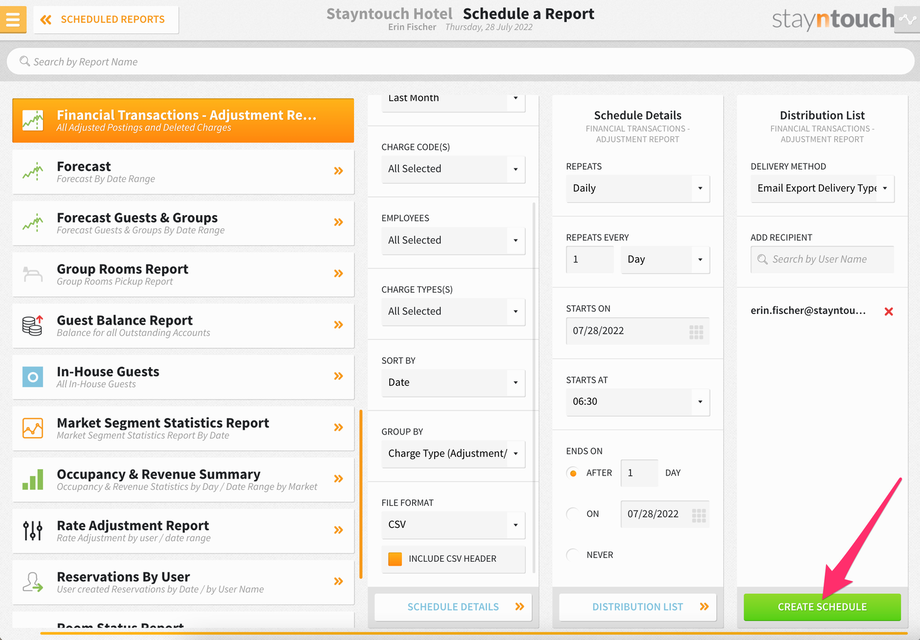Image resolution: width=920 pixels, height=640 pixels.
Task: Open the Charge Types(s) dropdown
Action: pos(453,311)
